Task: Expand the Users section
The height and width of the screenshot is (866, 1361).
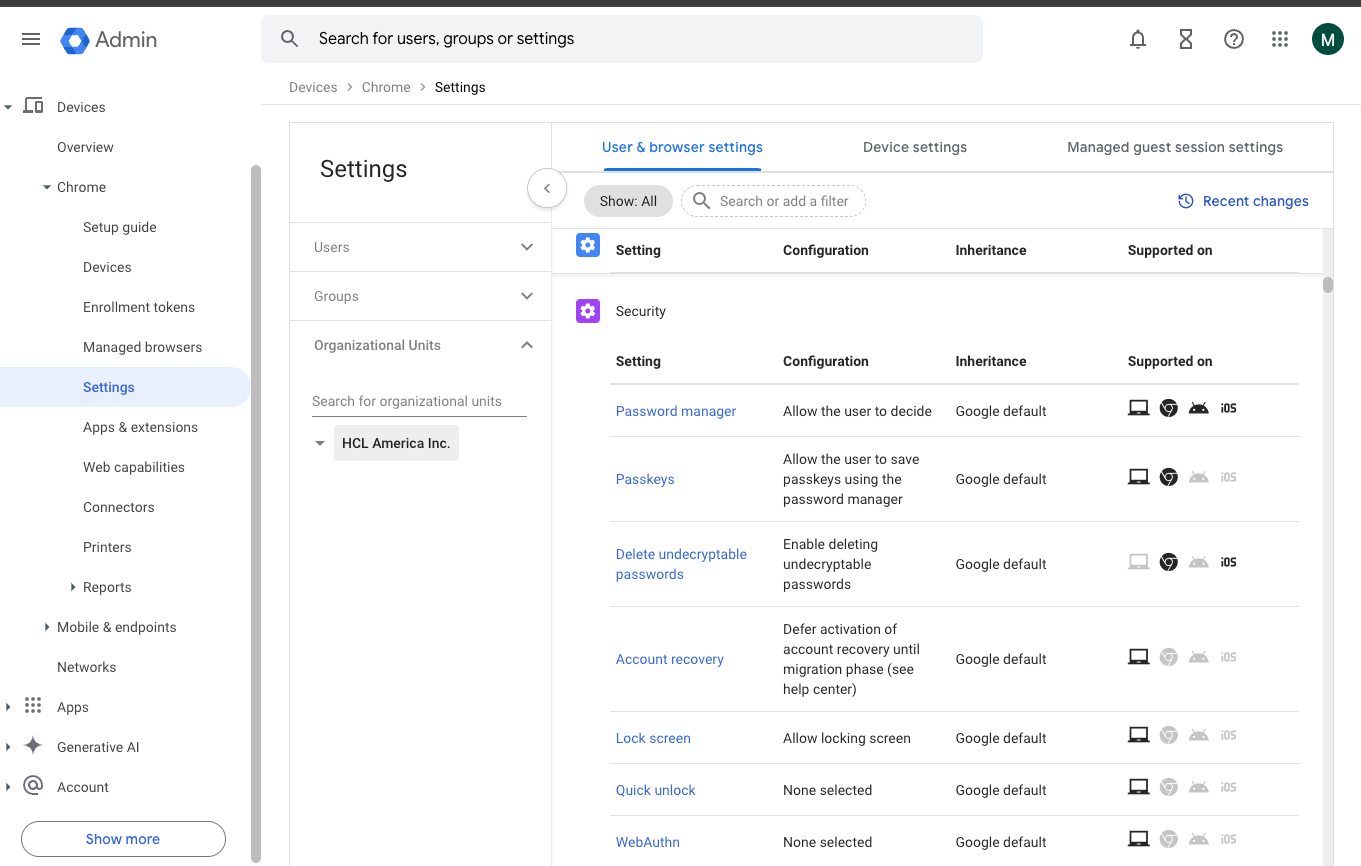Action: click(527, 247)
